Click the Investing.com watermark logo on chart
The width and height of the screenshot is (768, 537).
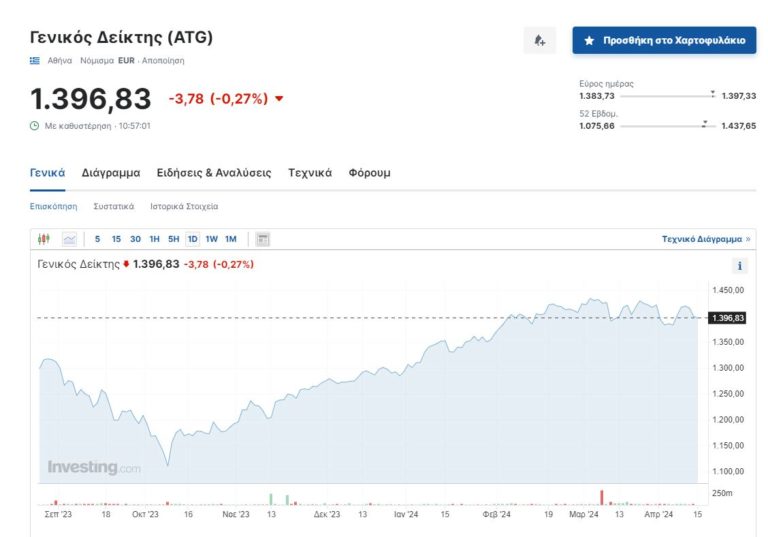click(94, 467)
